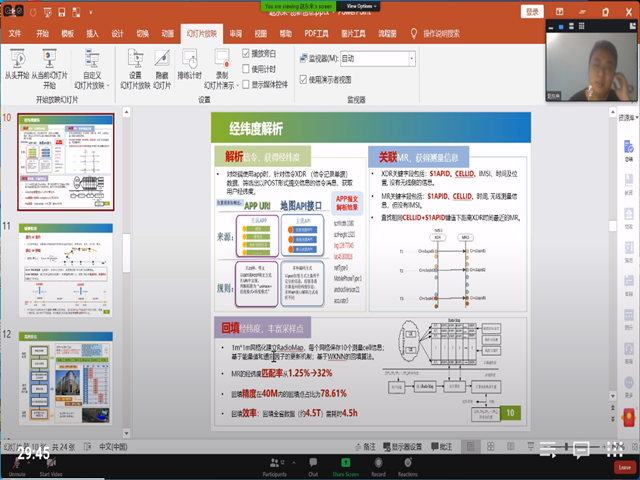Open the 插入 ribbon tab
Screen dimensions: 640x480
[92, 33]
